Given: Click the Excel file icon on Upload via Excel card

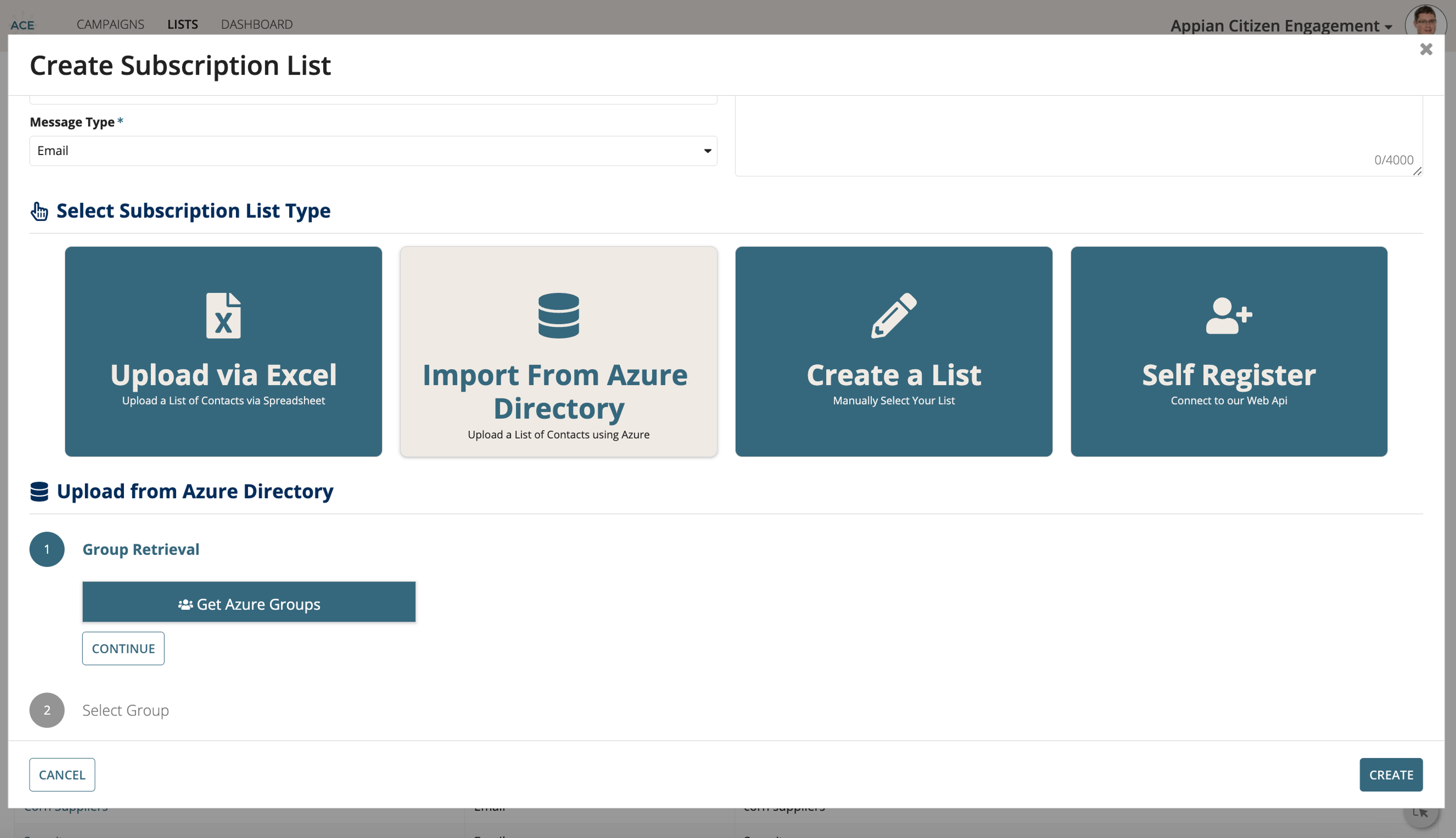Looking at the screenshot, I should 223,315.
